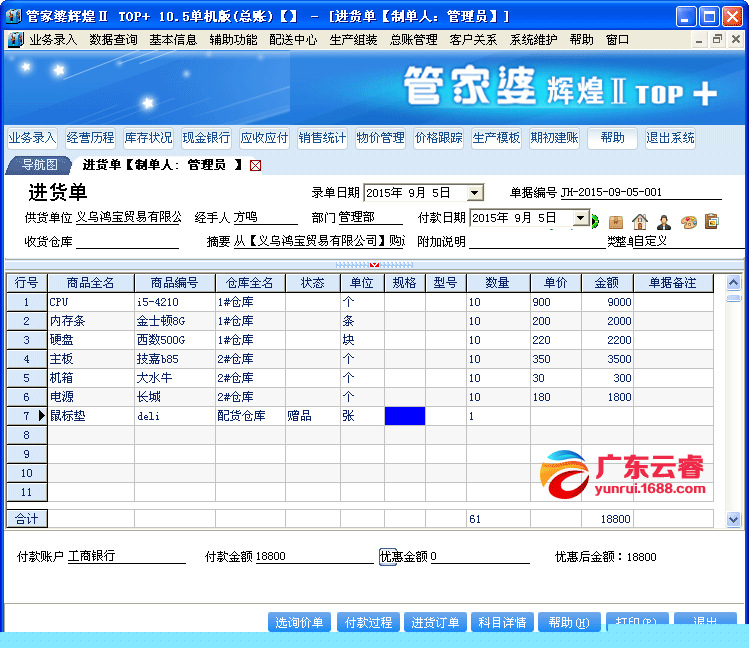This screenshot has width=749, height=648.
Task: Open the 业务录入 menu
Action: tap(53, 40)
